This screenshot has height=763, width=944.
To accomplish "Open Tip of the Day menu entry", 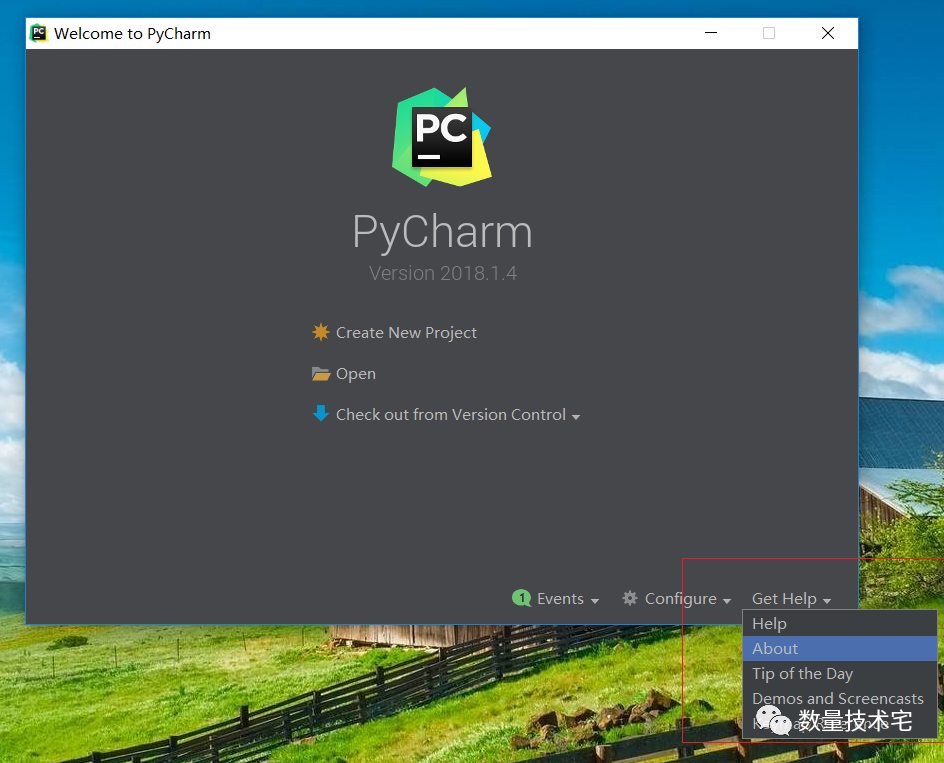I will (x=802, y=674).
